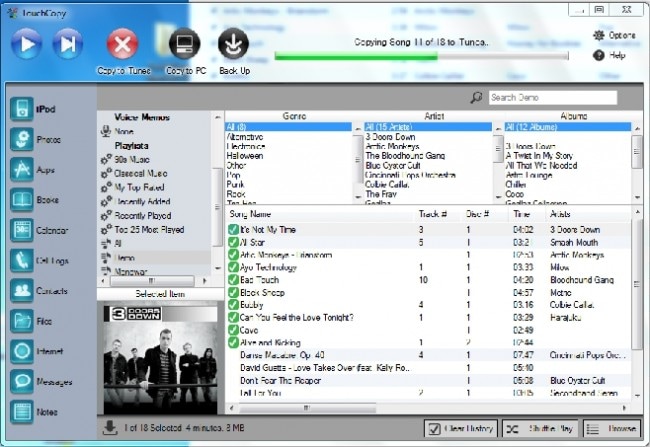The image size is (650, 447).
Task: Click the Genre list scroll down arrow
Action: tap(358, 197)
